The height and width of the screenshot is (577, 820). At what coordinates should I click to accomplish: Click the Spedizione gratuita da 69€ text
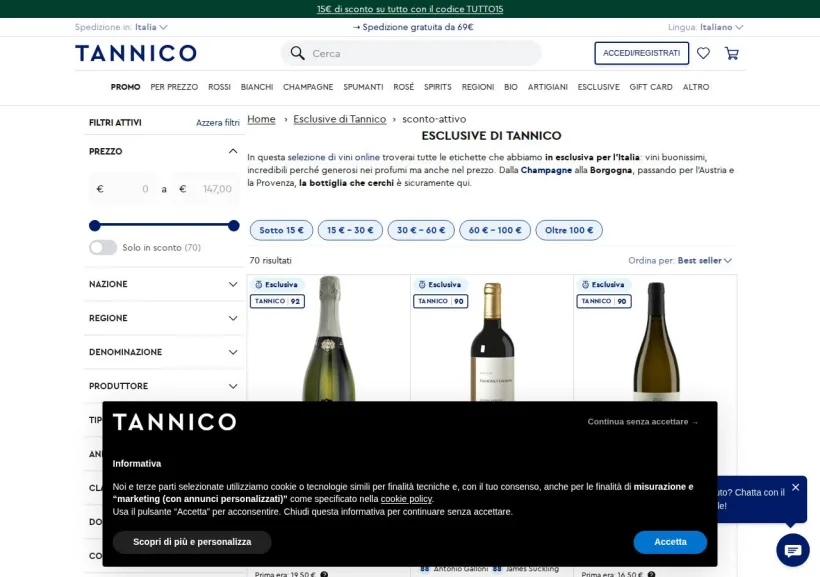point(413,27)
